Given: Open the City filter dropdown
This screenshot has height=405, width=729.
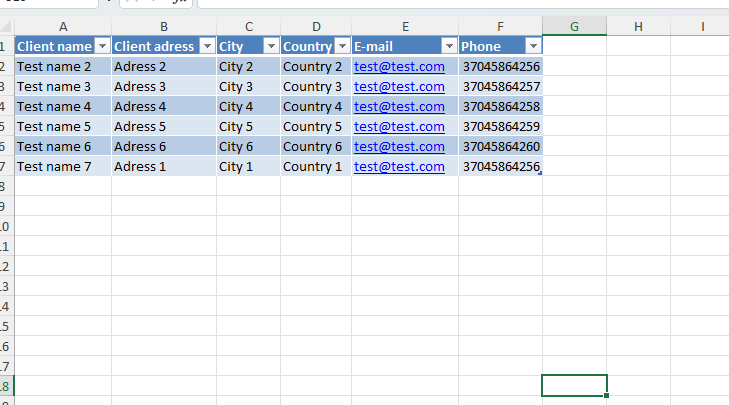Looking at the screenshot, I should pos(271,46).
